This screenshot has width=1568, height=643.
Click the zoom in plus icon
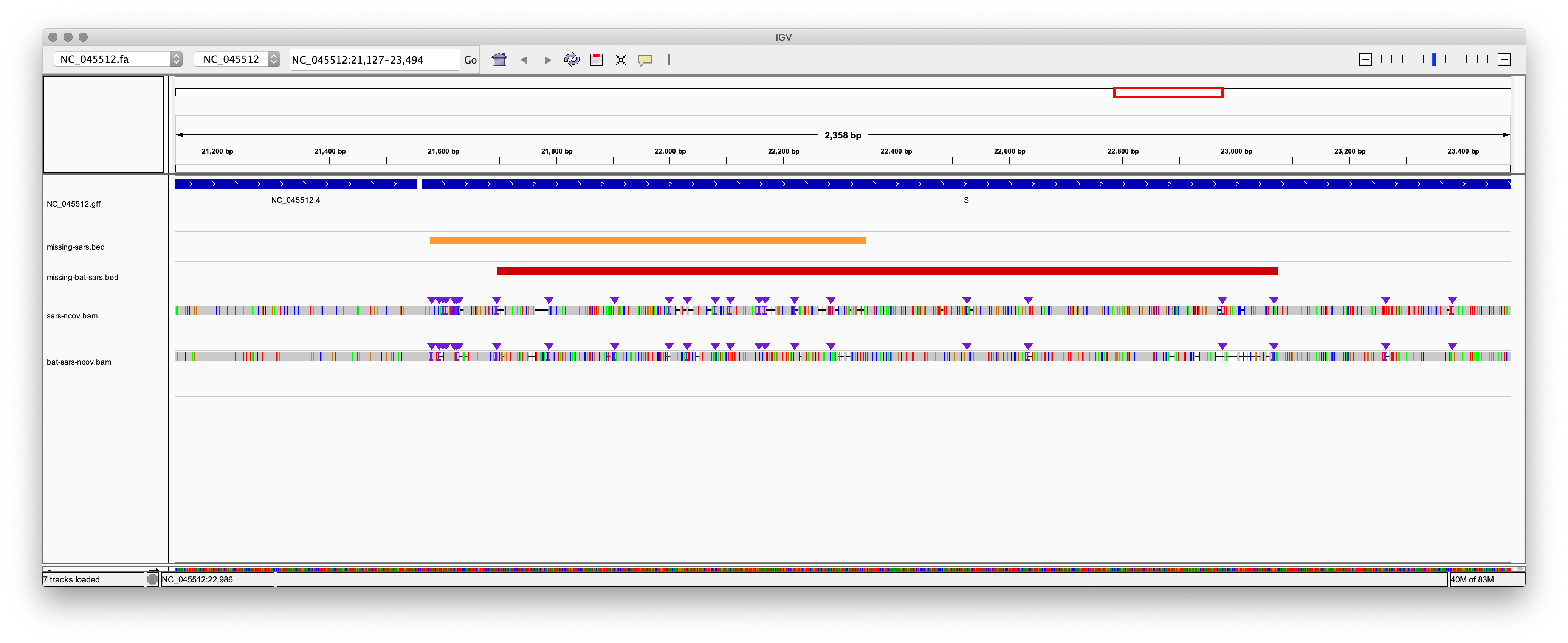pyautogui.click(x=1504, y=59)
